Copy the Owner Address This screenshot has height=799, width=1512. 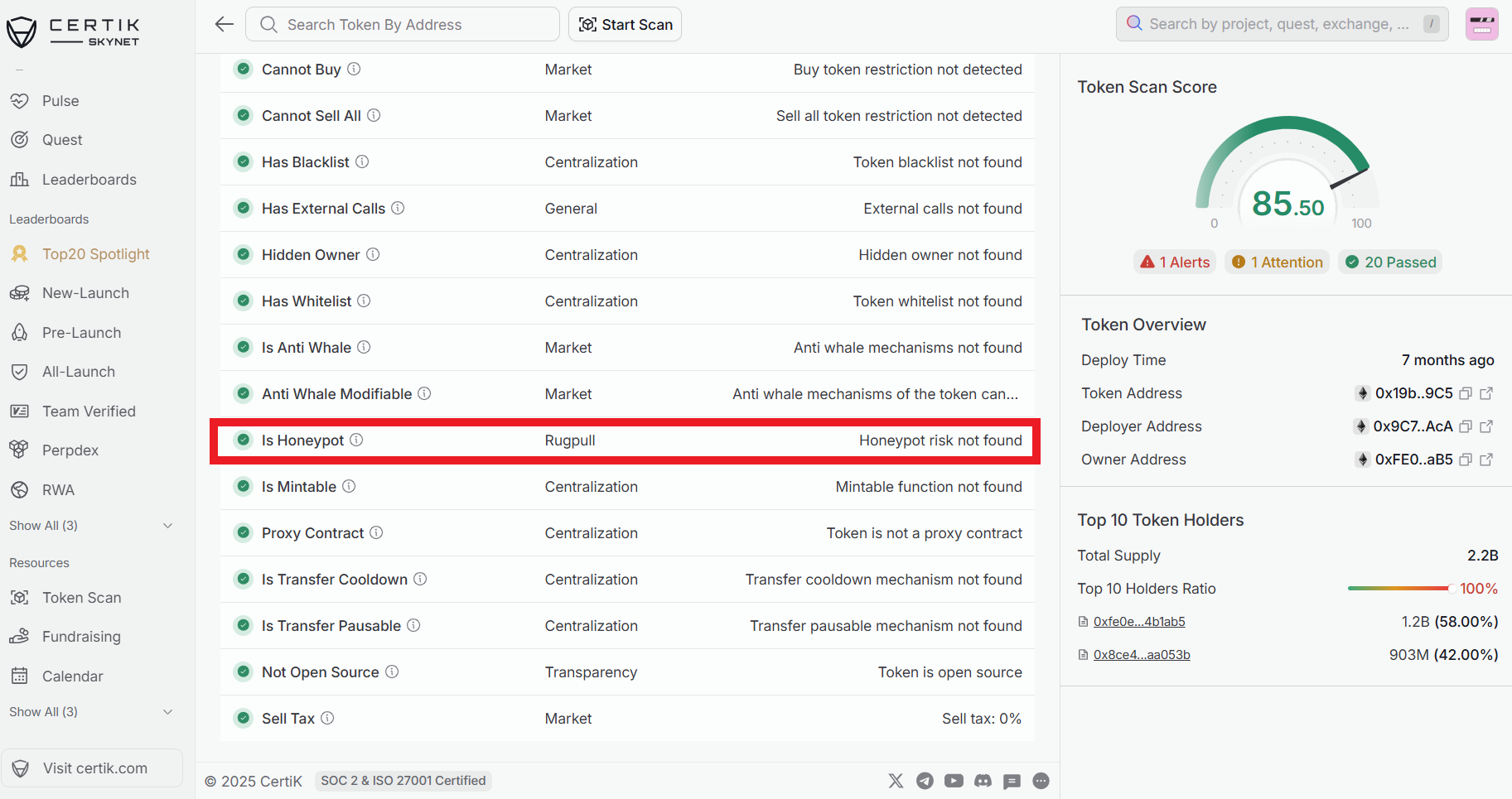[x=1466, y=460]
